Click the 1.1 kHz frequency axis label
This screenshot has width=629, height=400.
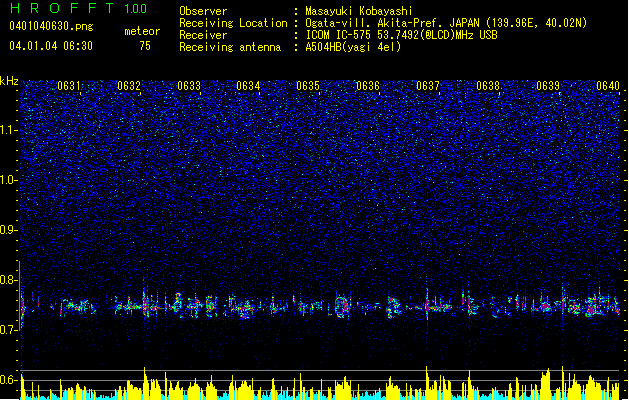[9, 130]
